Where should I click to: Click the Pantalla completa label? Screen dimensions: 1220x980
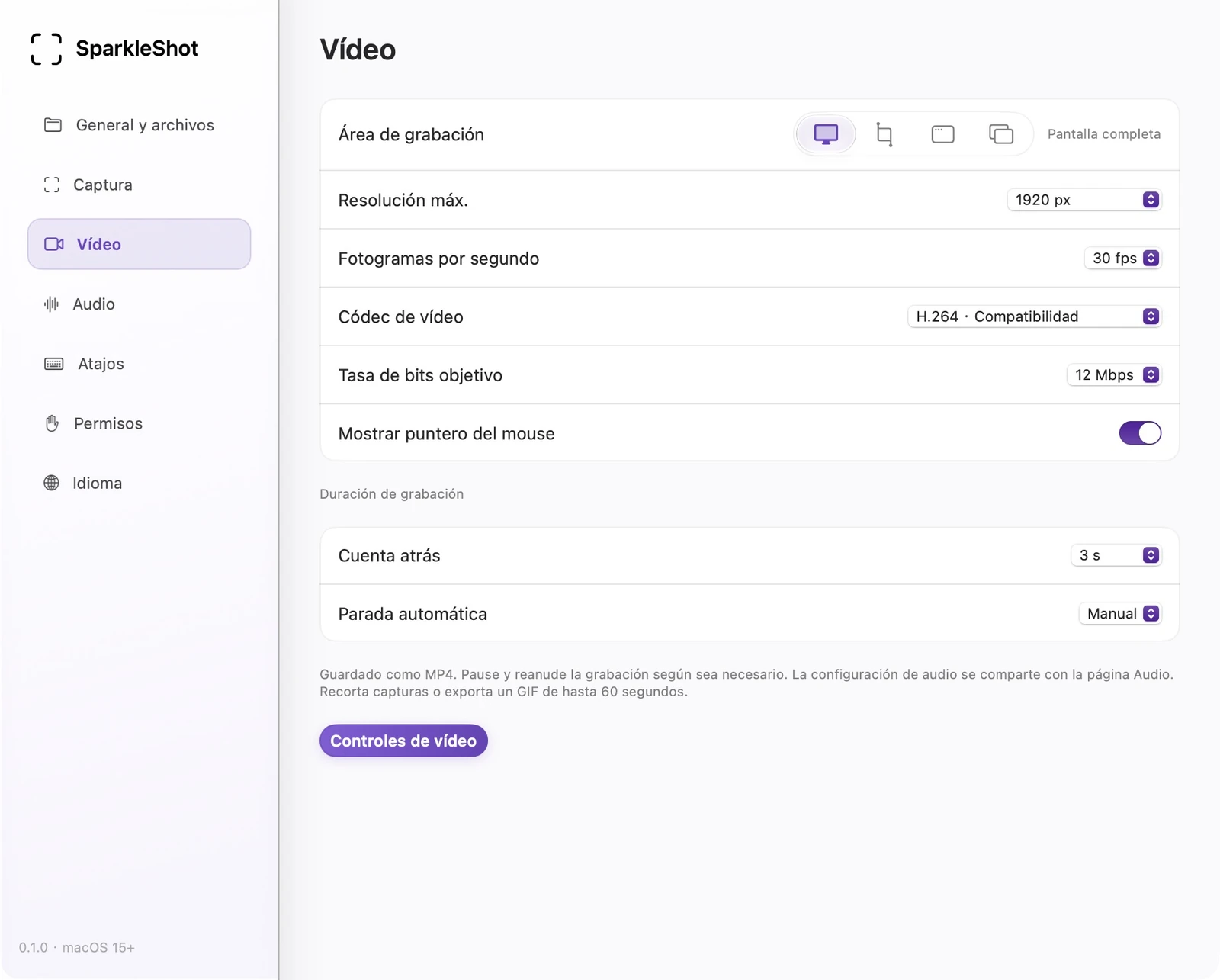[x=1104, y=134]
